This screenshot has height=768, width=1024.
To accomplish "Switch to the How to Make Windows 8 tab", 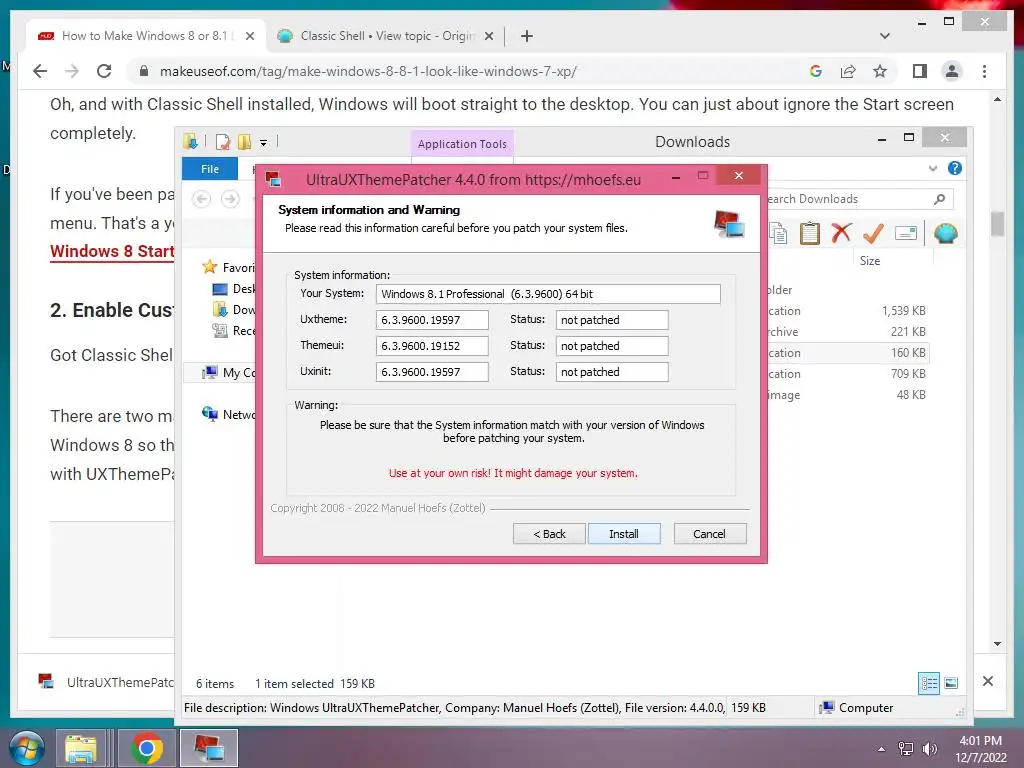I will coord(145,36).
